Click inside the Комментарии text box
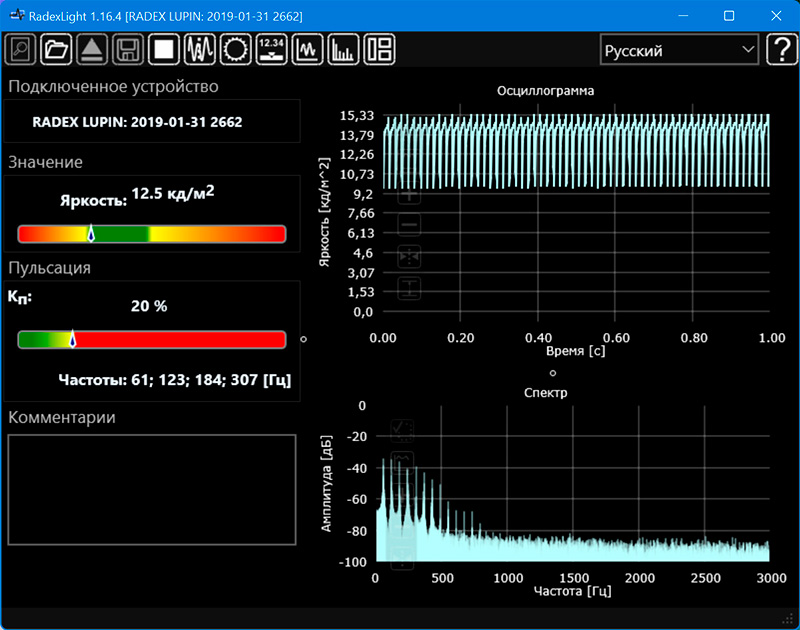800x630 pixels. pos(152,489)
